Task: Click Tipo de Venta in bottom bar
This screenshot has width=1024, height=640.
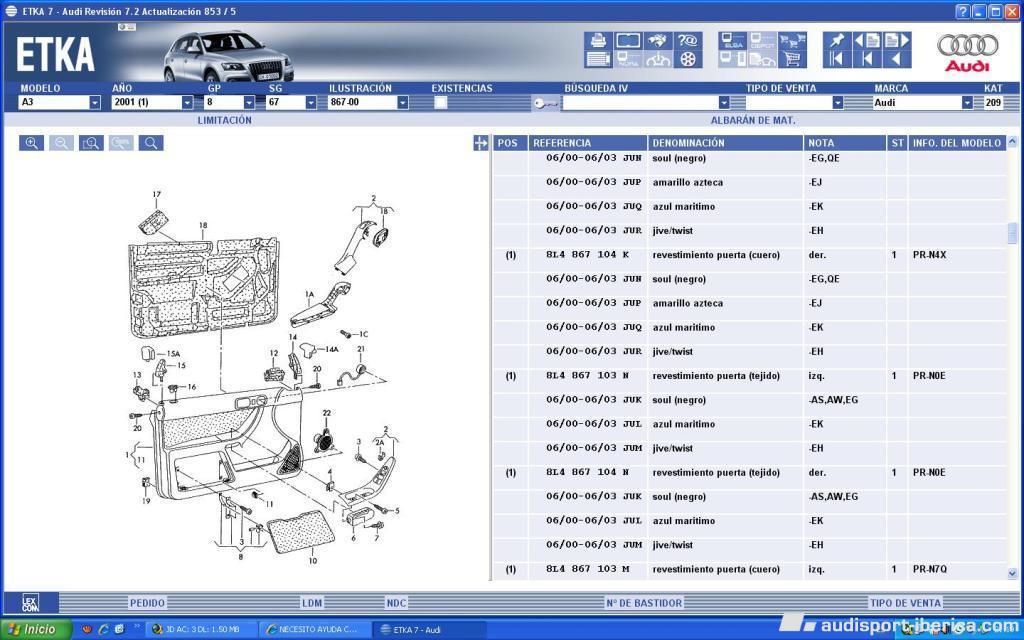Action: pos(905,603)
